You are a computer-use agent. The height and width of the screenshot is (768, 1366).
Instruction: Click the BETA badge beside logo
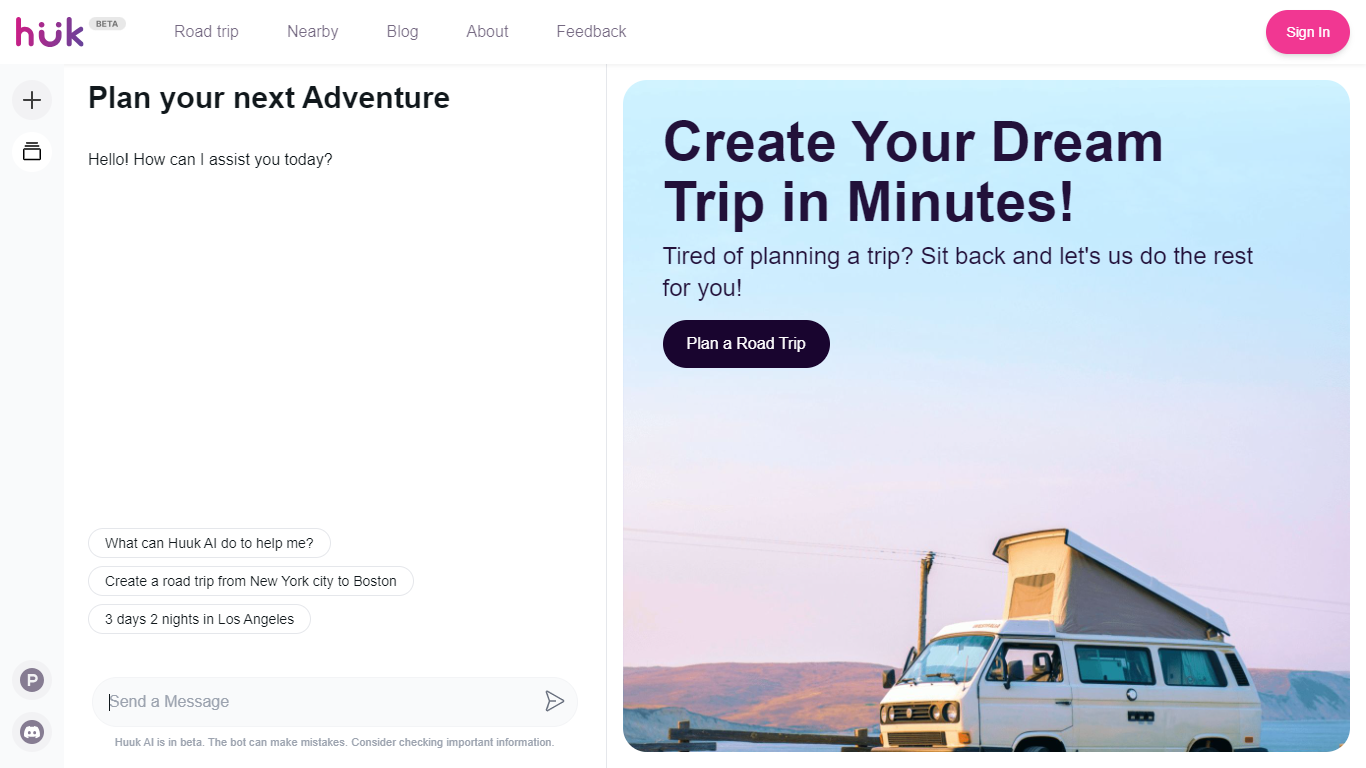point(107,24)
